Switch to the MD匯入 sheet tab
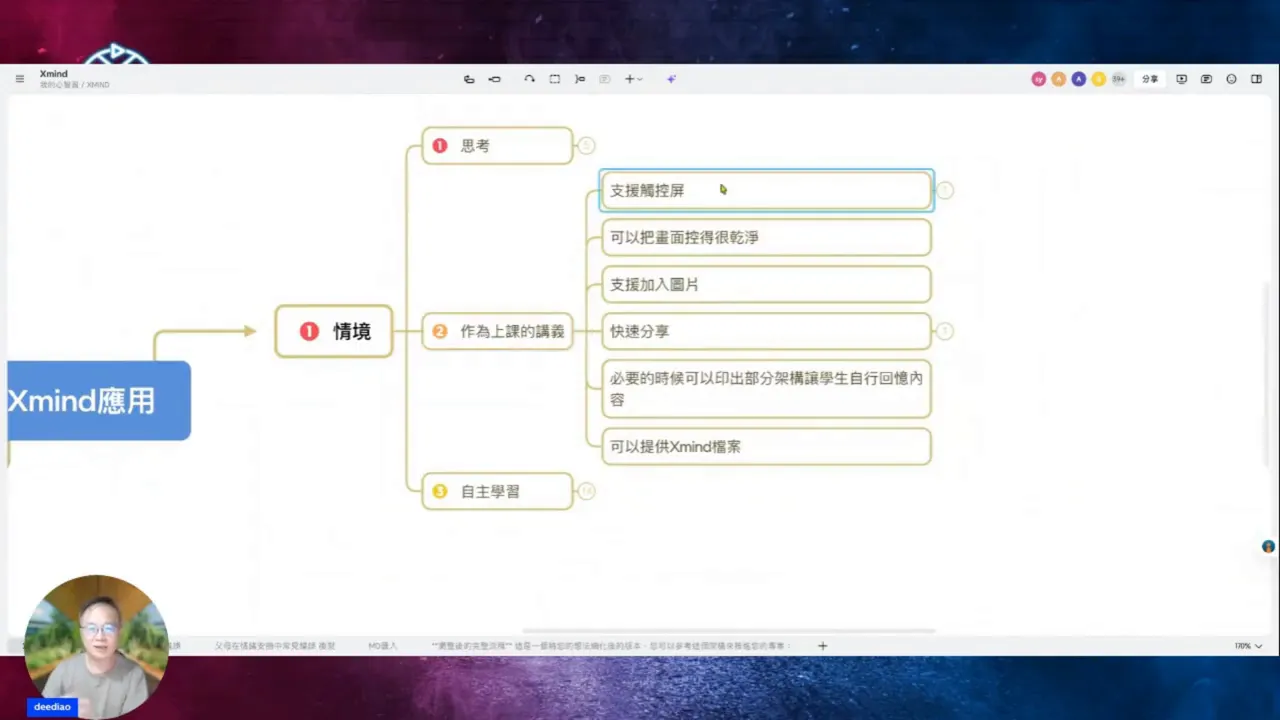The image size is (1280, 720). [383, 646]
